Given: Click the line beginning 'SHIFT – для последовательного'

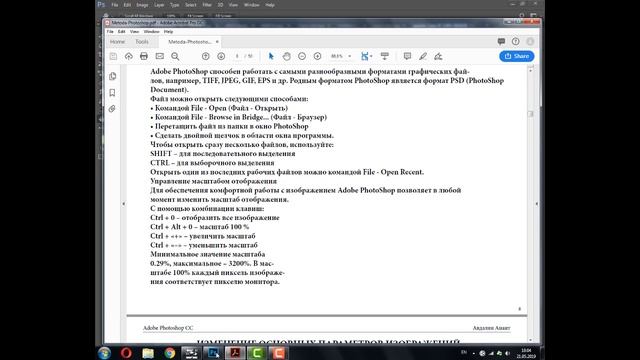Looking at the screenshot, I should [x=222, y=154].
